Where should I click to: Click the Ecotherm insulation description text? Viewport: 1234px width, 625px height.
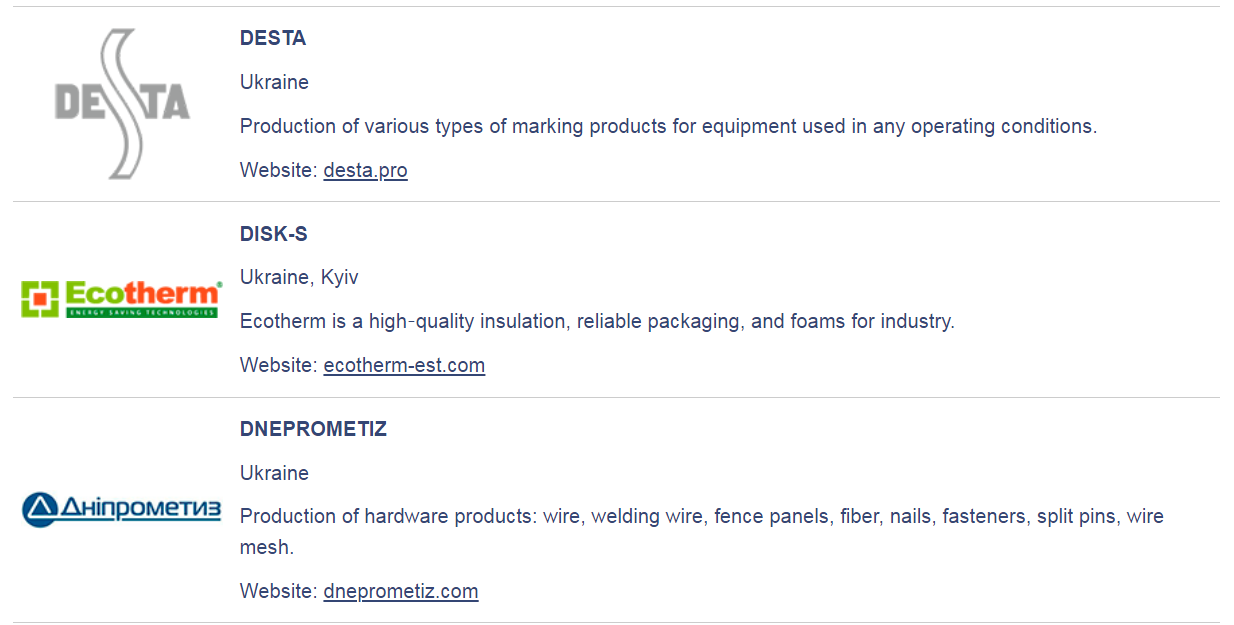597,321
